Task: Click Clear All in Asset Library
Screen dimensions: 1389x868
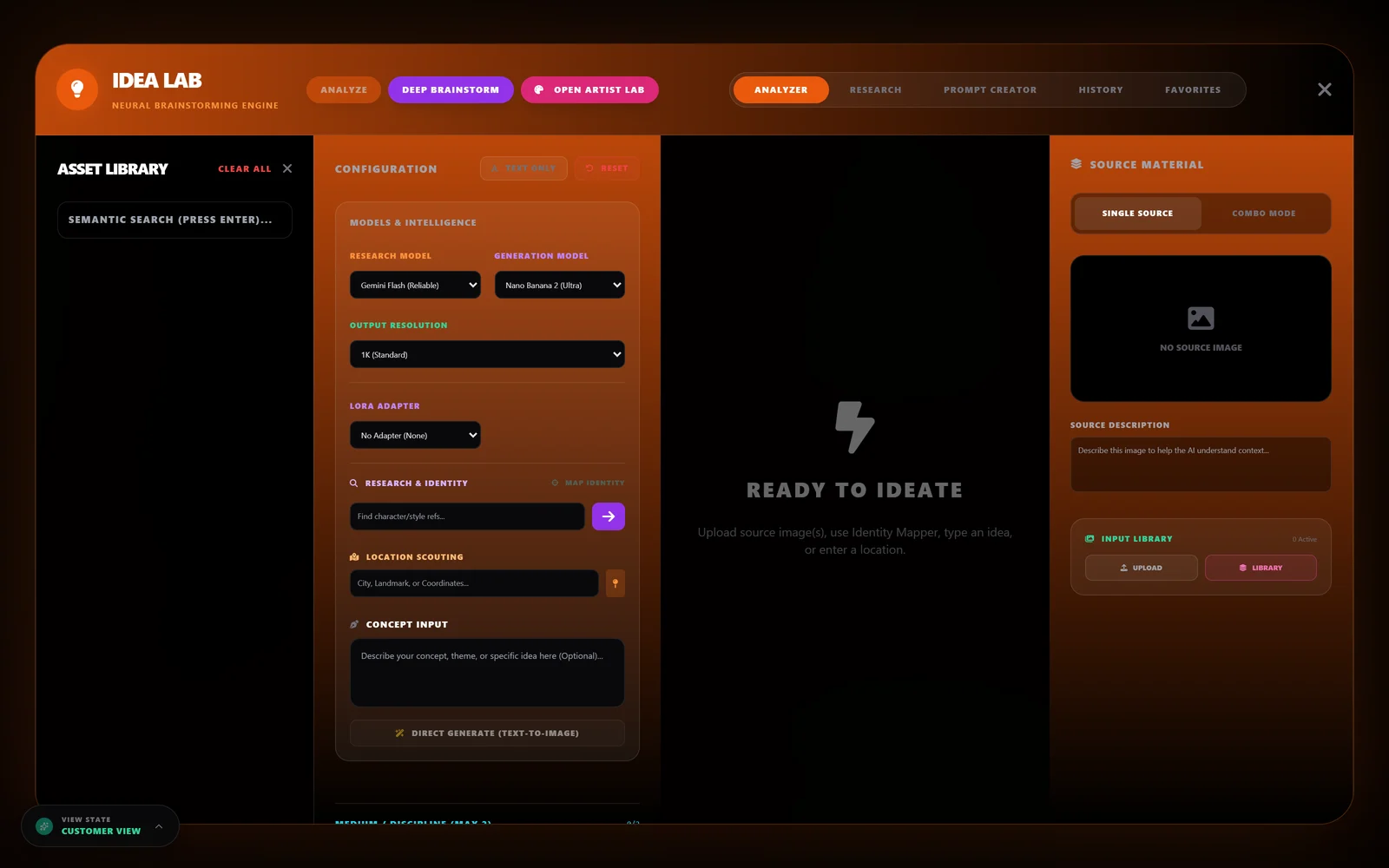Action: coord(244,168)
